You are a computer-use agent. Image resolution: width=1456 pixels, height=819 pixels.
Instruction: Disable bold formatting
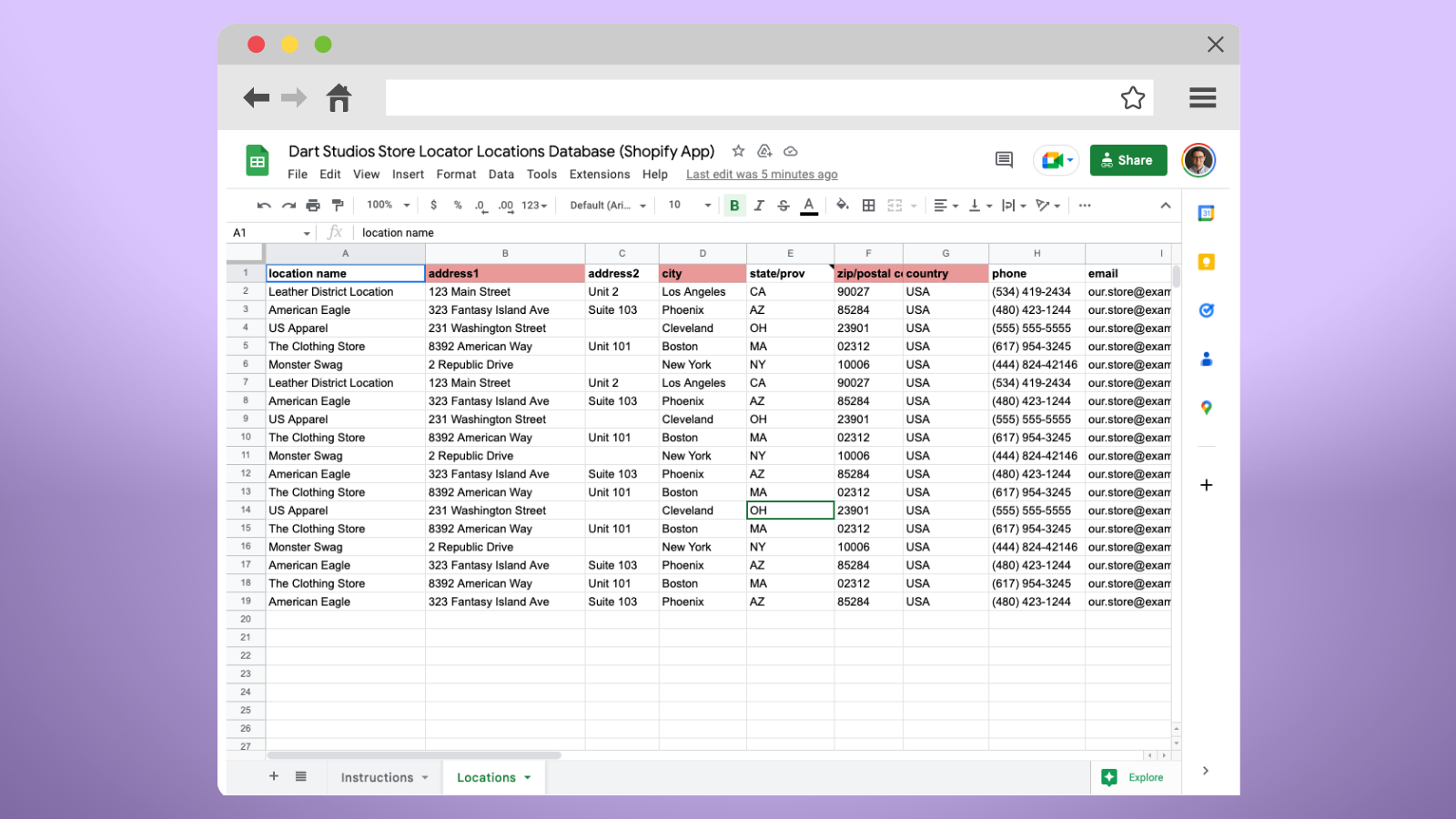[734, 205]
